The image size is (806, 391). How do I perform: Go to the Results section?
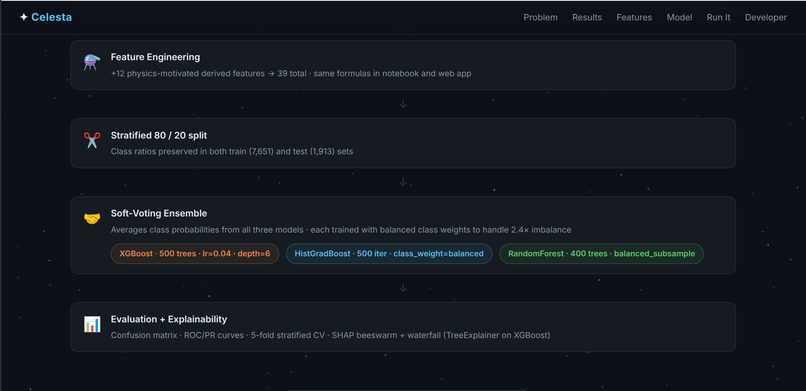pos(587,17)
